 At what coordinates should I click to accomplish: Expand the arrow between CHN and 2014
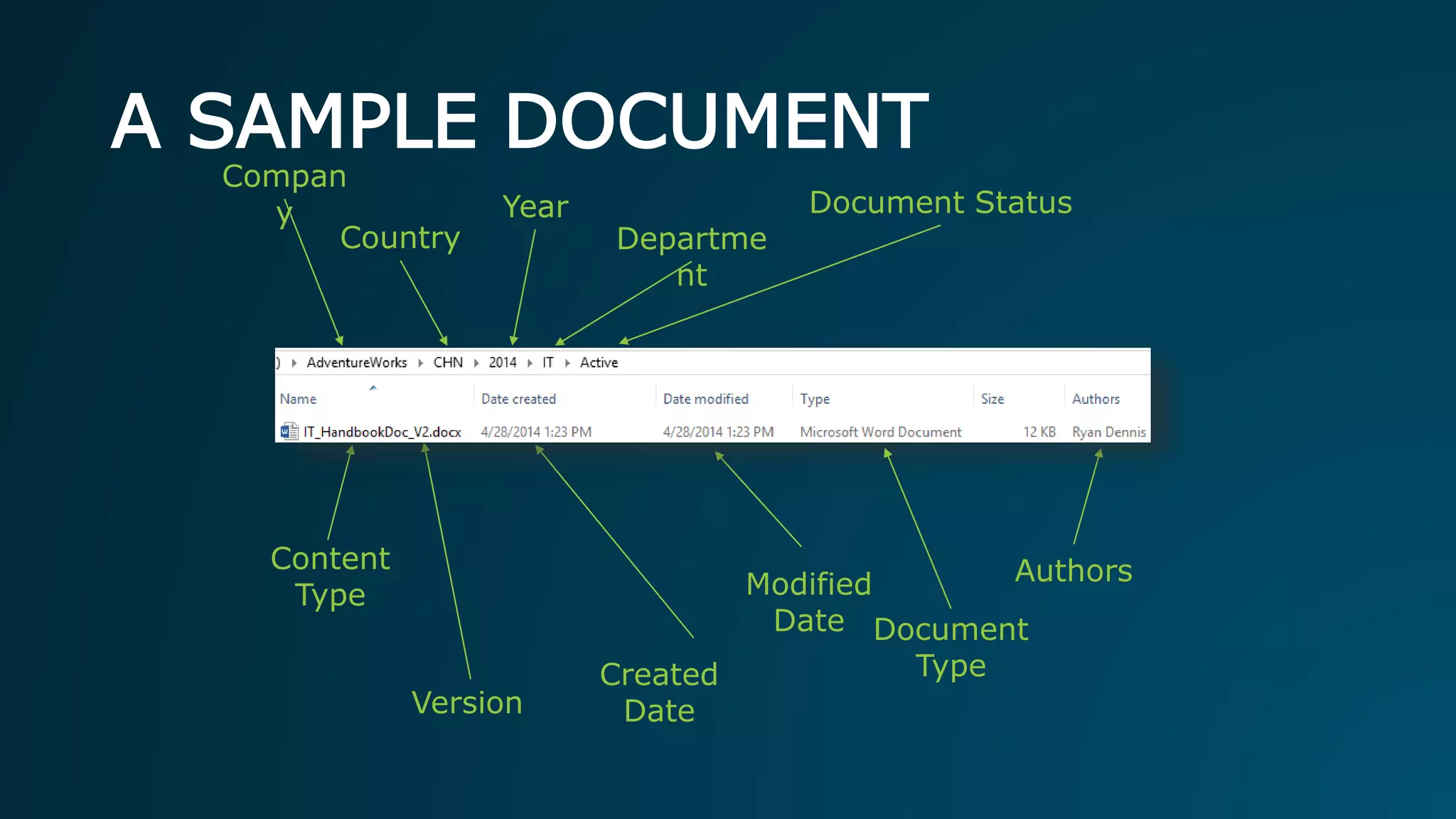(x=476, y=363)
